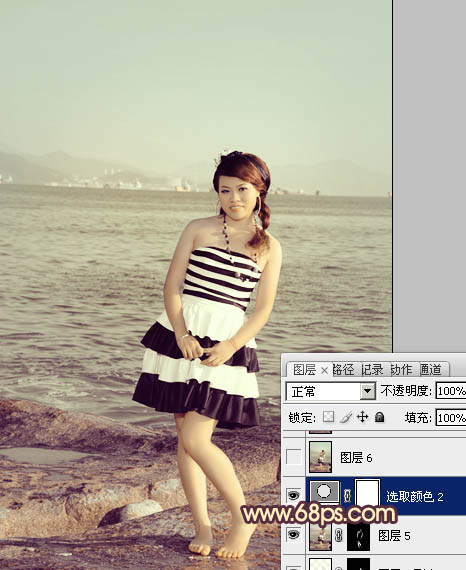Click the 不透明度 opacity field
The width and height of the screenshot is (466, 570).
tap(451, 391)
